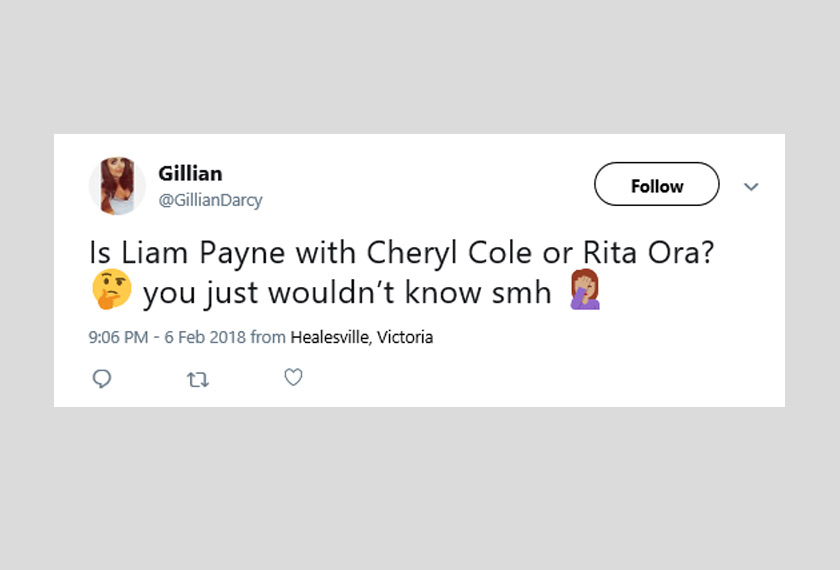Click the facepalm emoji after smh
The width and height of the screenshot is (840, 570).
(585, 290)
